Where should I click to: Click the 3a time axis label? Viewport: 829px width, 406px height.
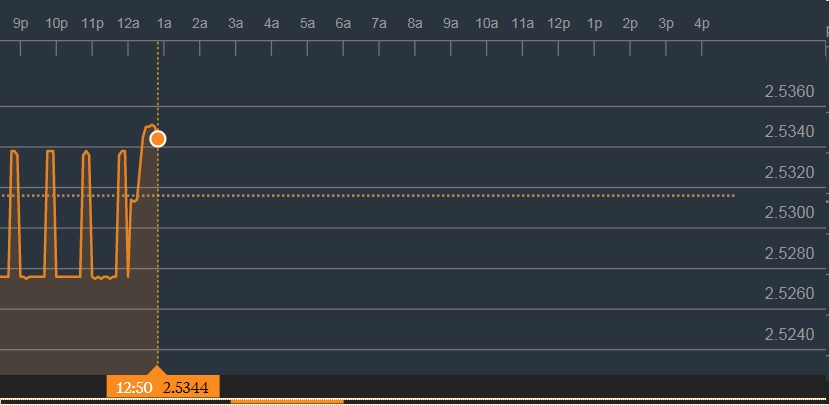236,22
